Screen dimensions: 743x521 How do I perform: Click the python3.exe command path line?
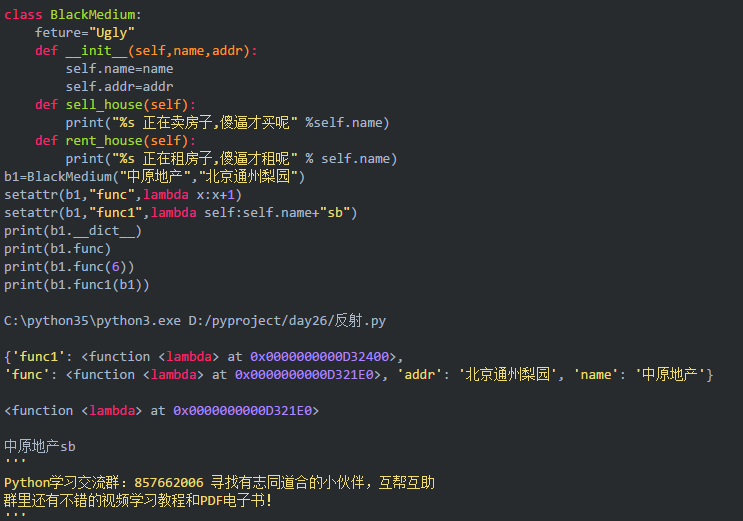click(194, 321)
